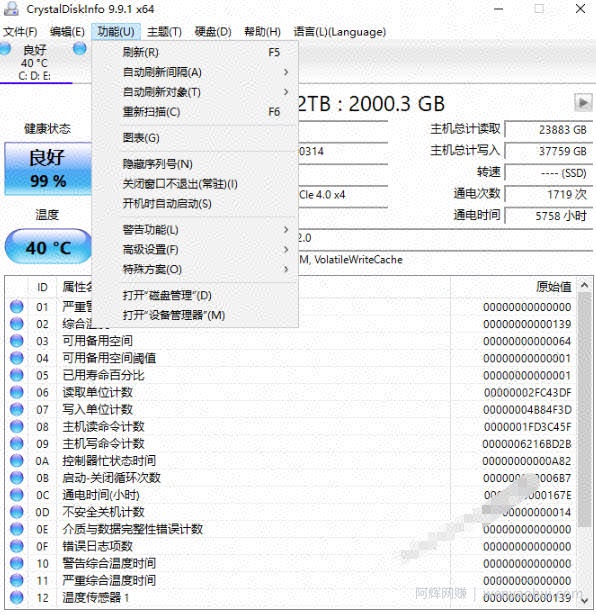
Task: Click the status orb beside 已用寿命百分比
Action: pos(16,375)
